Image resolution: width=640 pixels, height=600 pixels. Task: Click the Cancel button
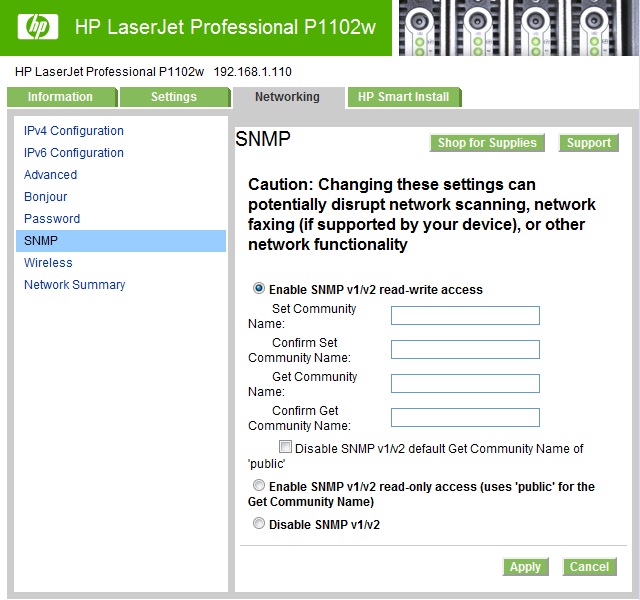coord(589,567)
